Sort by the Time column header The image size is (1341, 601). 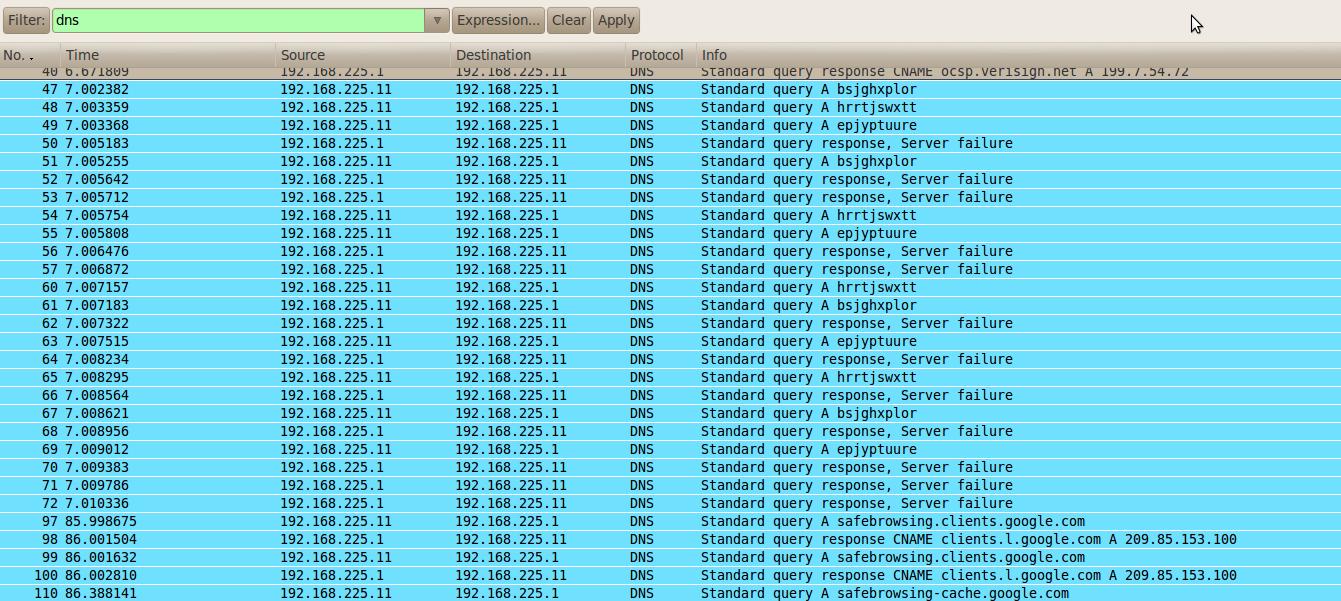pyautogui.click(x=167, y=55)
